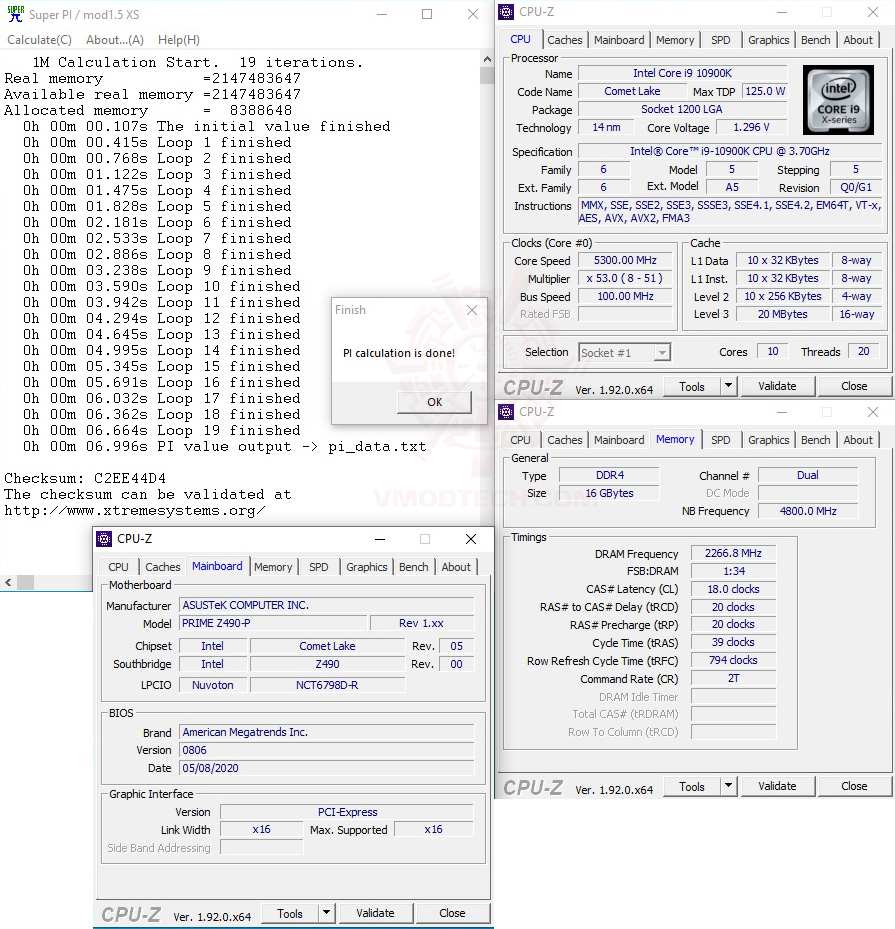Switch to the Bench tab
The image size is (895, 929).
click(x=815, y=39)
